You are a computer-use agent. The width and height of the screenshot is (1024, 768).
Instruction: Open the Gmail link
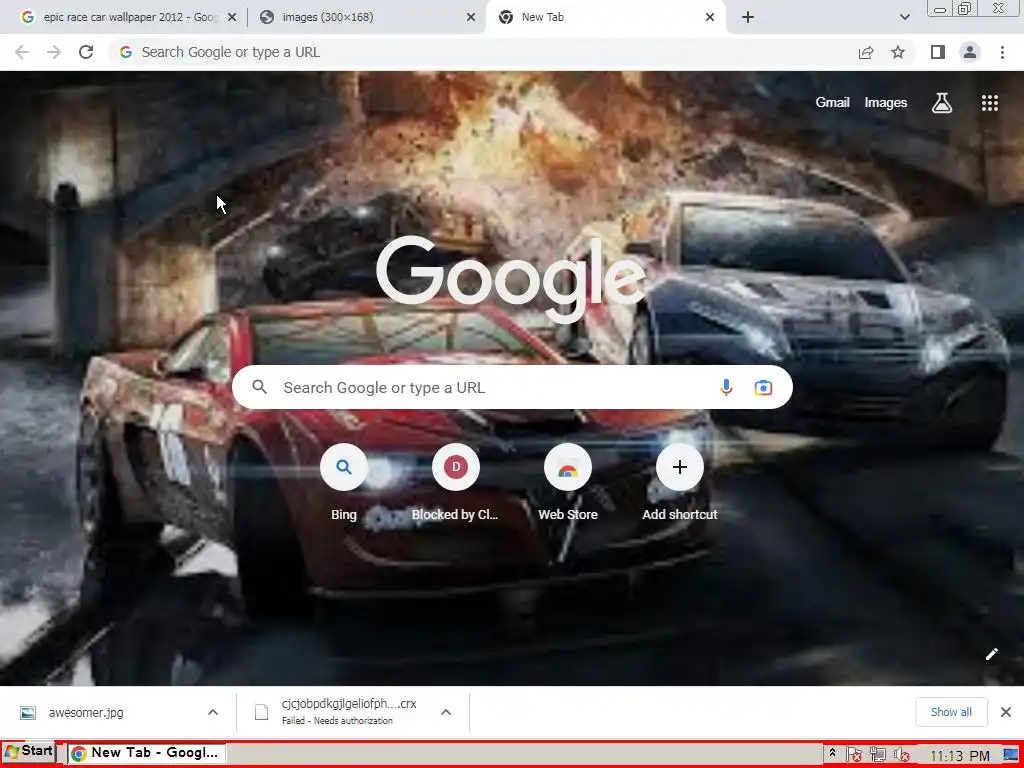point(832,103)
